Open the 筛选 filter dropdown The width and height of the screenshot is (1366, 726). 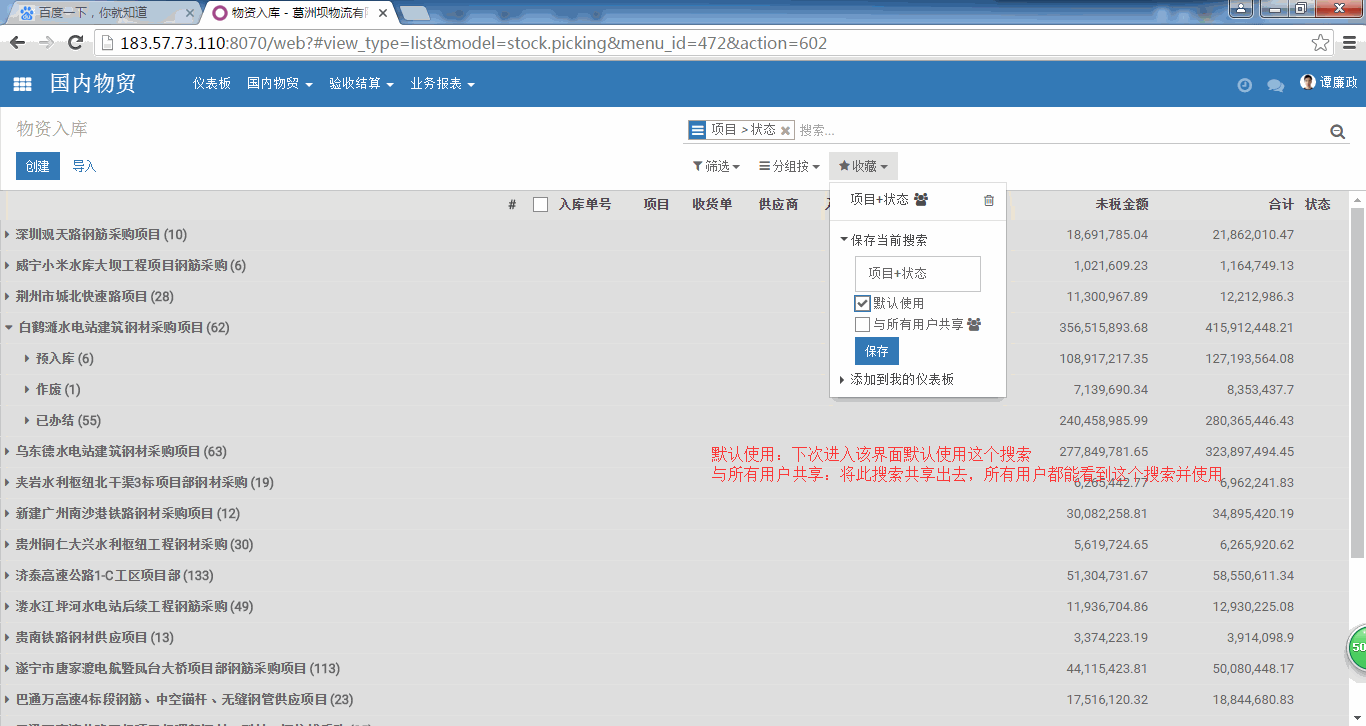point(716,166)
